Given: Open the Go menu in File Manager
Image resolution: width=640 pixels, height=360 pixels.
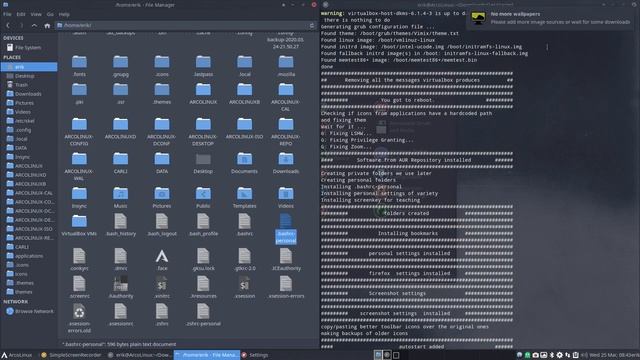Looking at the screenshot, I should coord(50,14).
